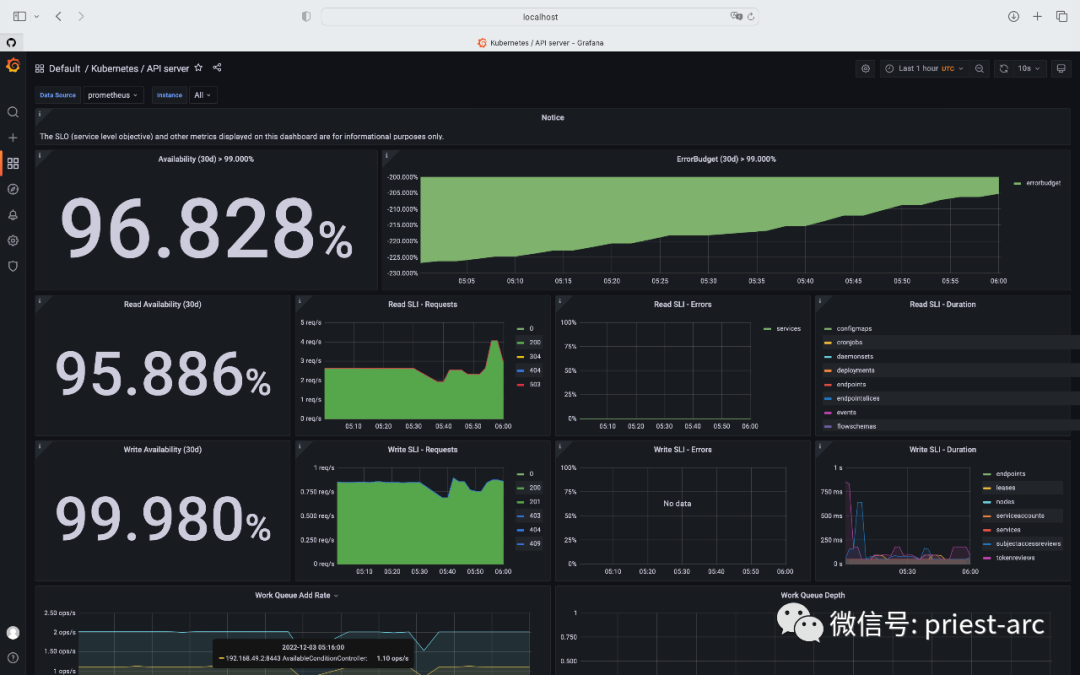Open the Help question mark icon
The height and width of the screenshot is (675, 1080).
(12, 657)
